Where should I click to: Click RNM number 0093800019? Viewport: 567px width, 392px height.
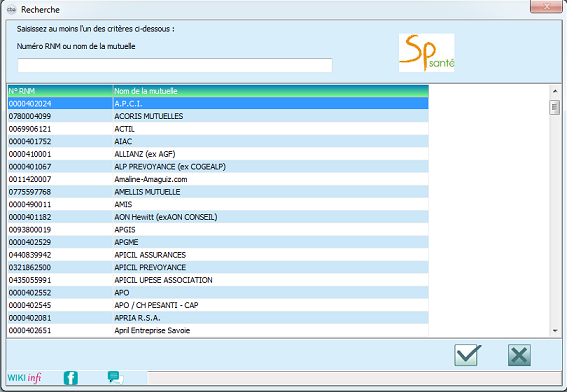30,230
